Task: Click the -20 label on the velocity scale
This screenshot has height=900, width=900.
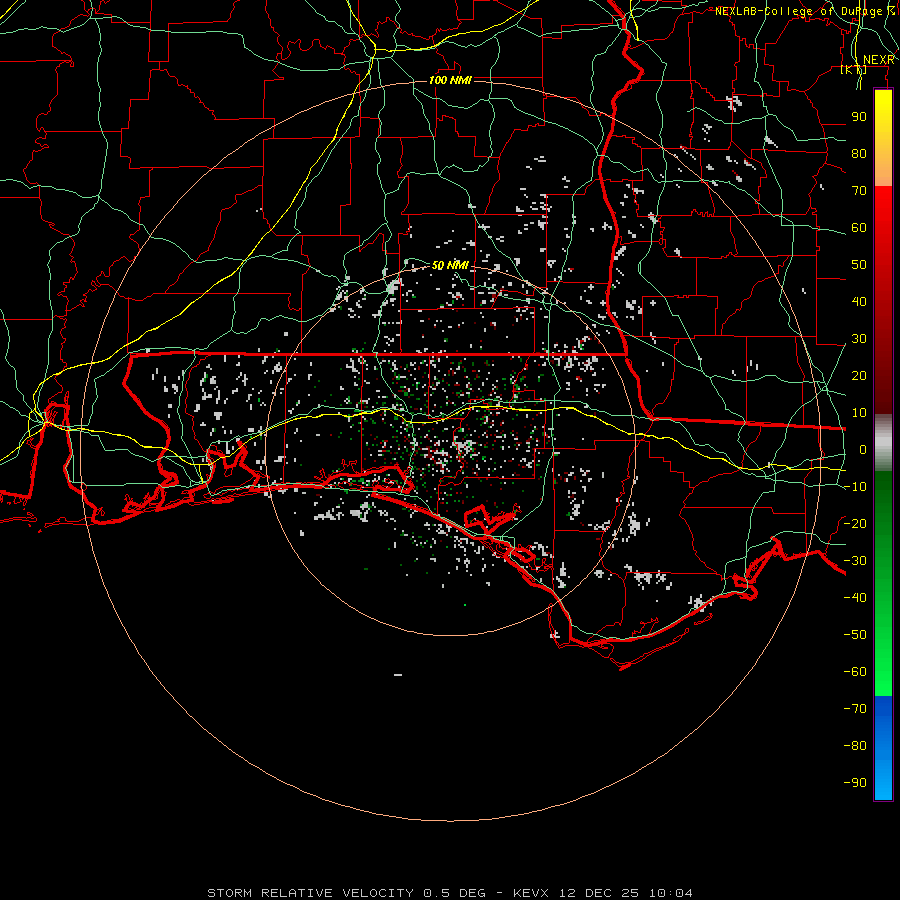Action: (x=855, y=523)
